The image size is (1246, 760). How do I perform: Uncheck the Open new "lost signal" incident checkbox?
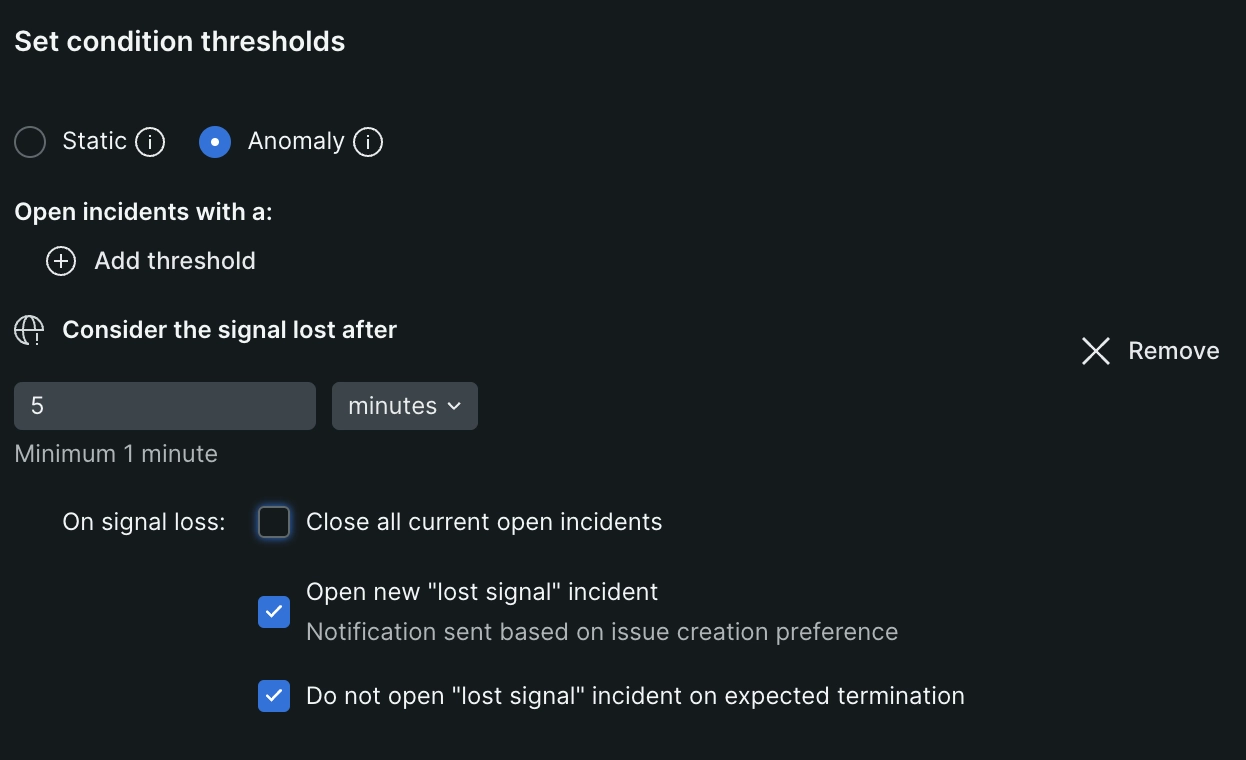(274, 611)
